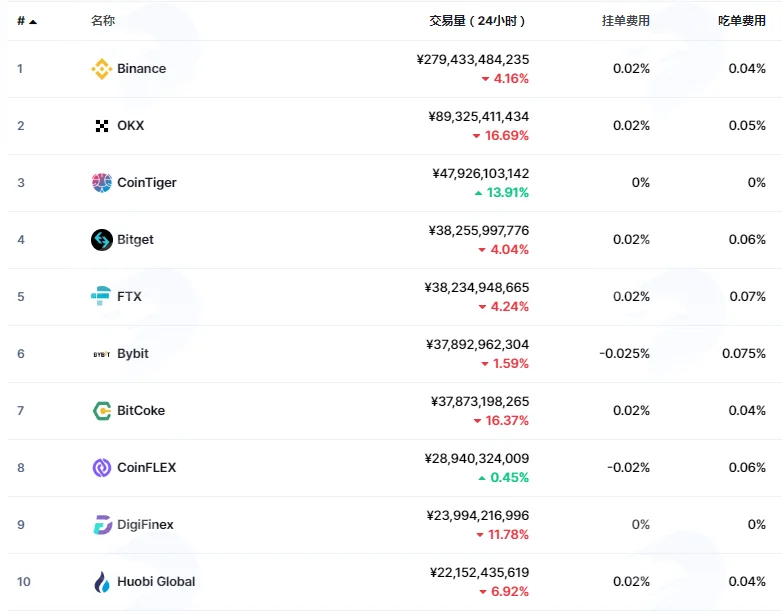Select the FTX logo icon
This screenshot has height=611, width=782.
101,296
